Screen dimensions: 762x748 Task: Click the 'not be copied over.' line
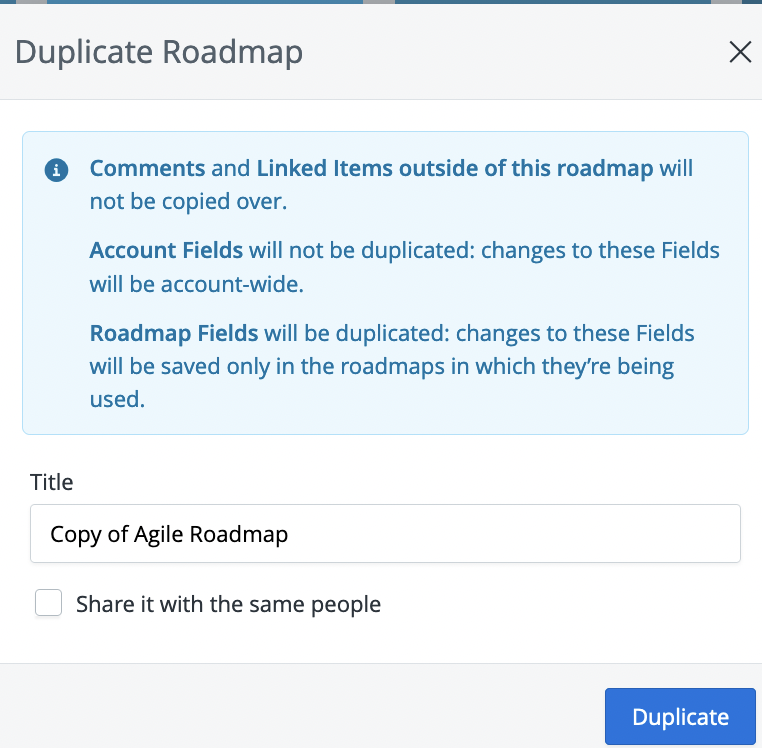tap(189, 202)
